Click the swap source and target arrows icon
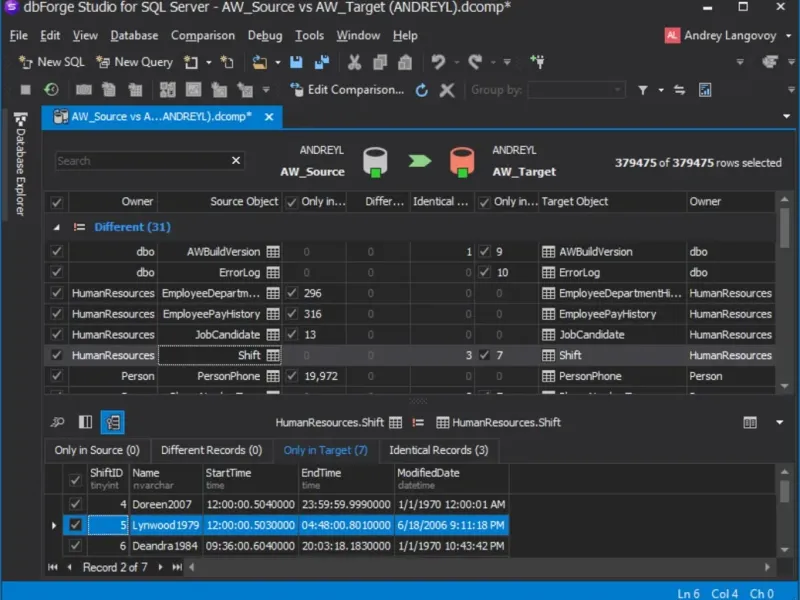The image size is (800, 600). pyautogui.click(x=680, y=90)
